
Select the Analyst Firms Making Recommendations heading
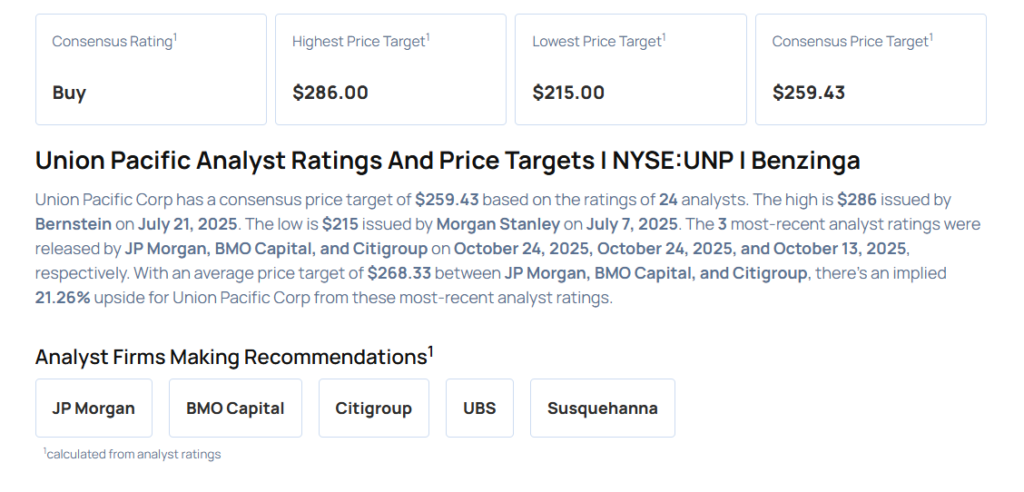tap(233, 357)
